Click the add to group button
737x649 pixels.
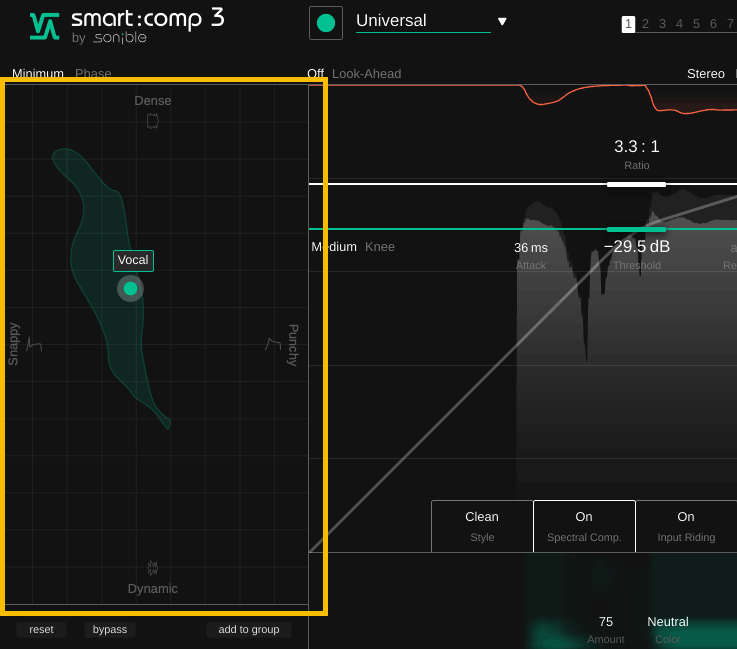pos(249,630)
